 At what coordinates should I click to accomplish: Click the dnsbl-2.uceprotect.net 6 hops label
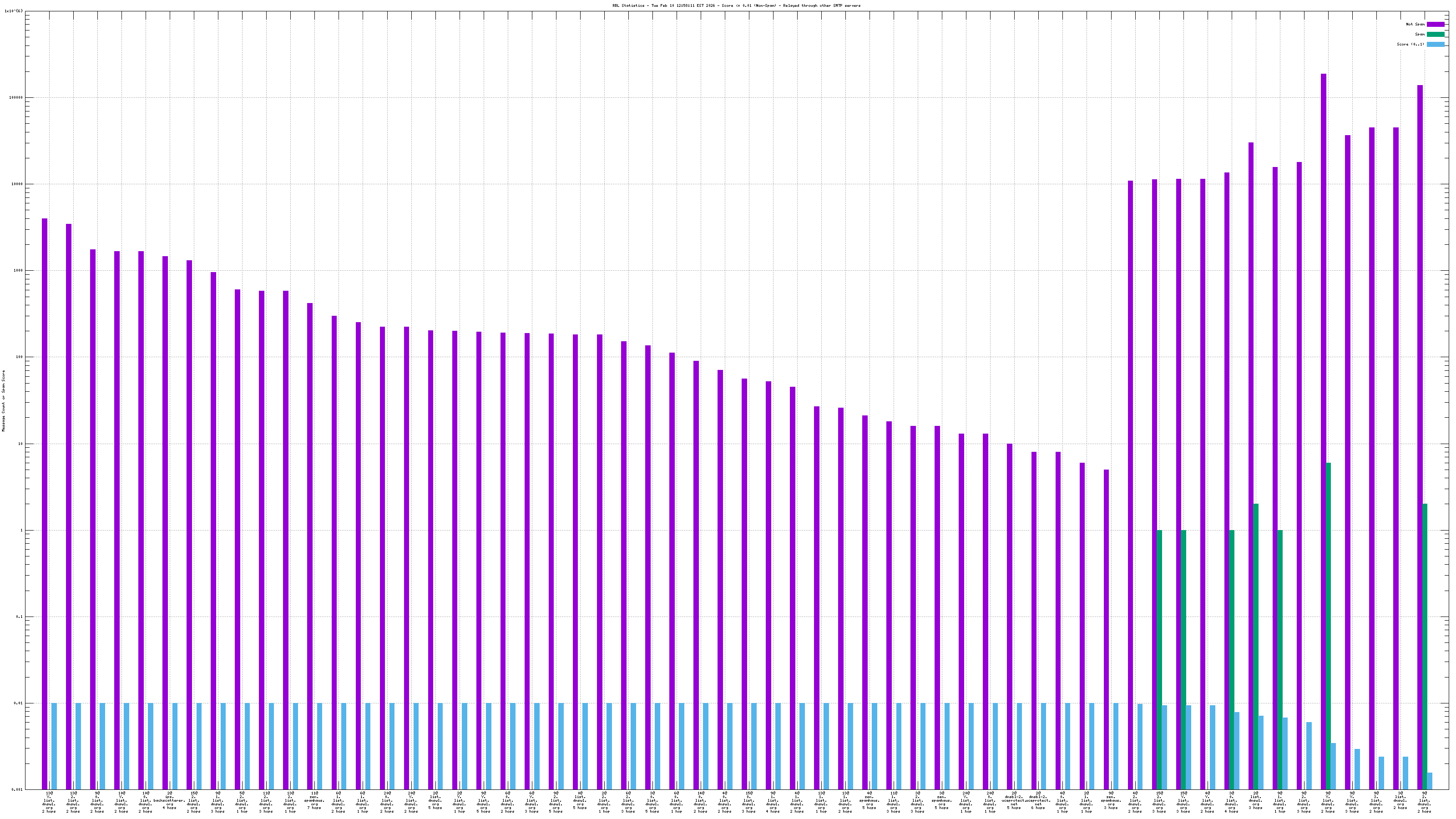(x=1038, y=800)
